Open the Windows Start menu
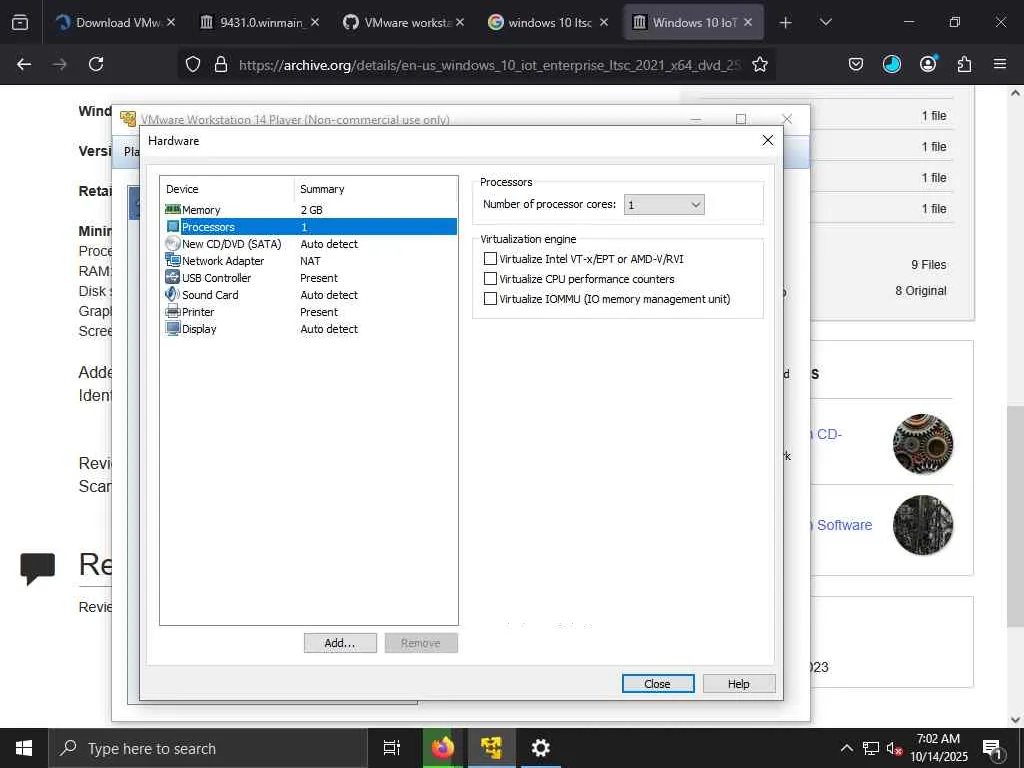Viewport: 1024px width, 768px height. point(24,748)
